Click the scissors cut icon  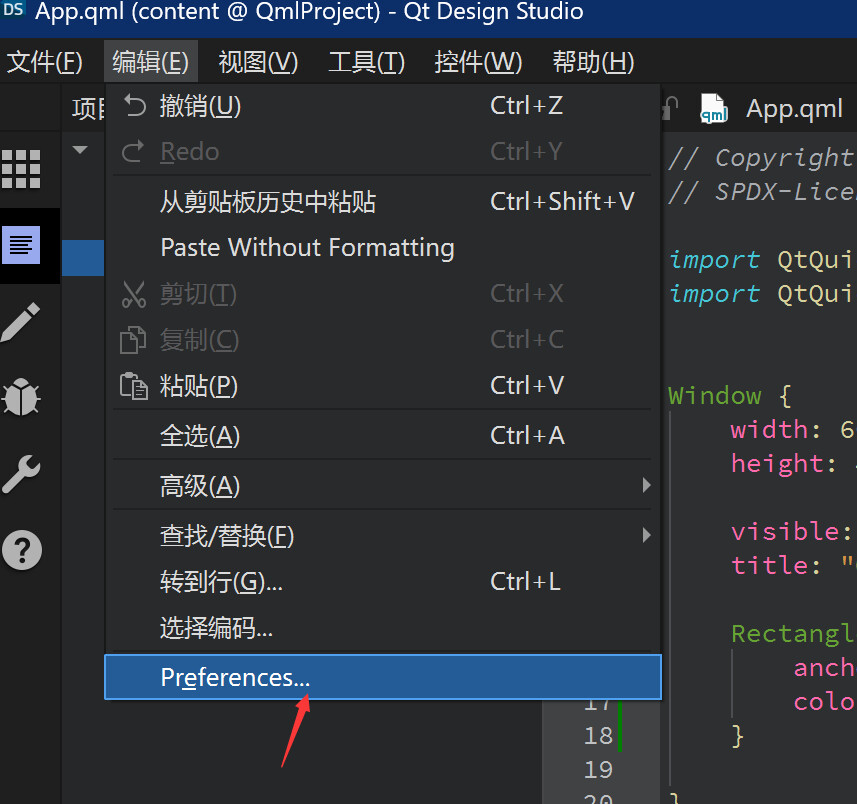pos(133,295)
